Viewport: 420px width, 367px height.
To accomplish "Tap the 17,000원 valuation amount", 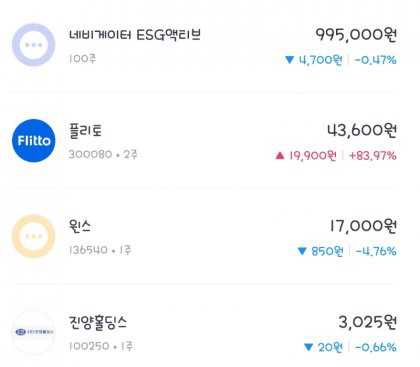I will 363,226.
